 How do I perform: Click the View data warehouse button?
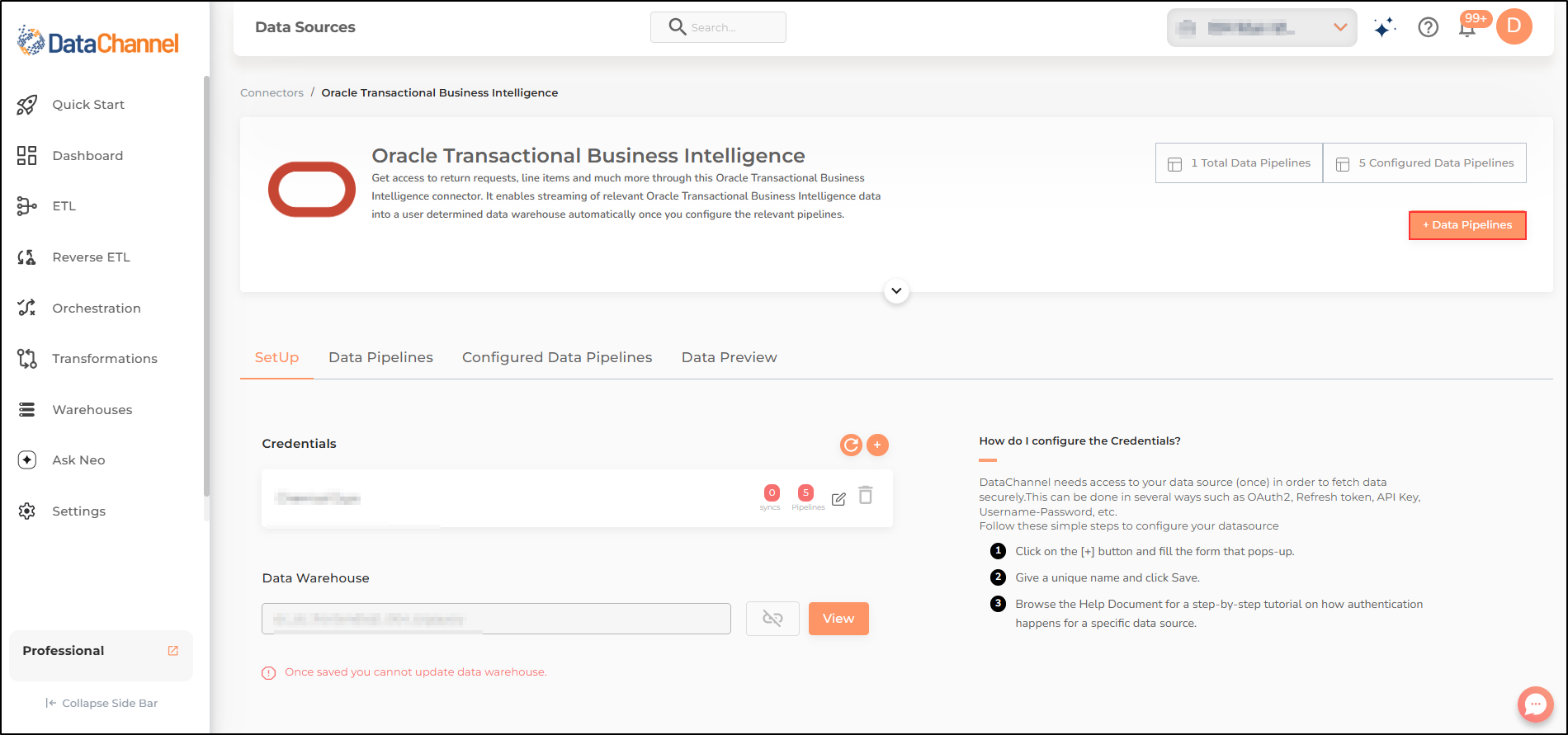tap(838, 619)
